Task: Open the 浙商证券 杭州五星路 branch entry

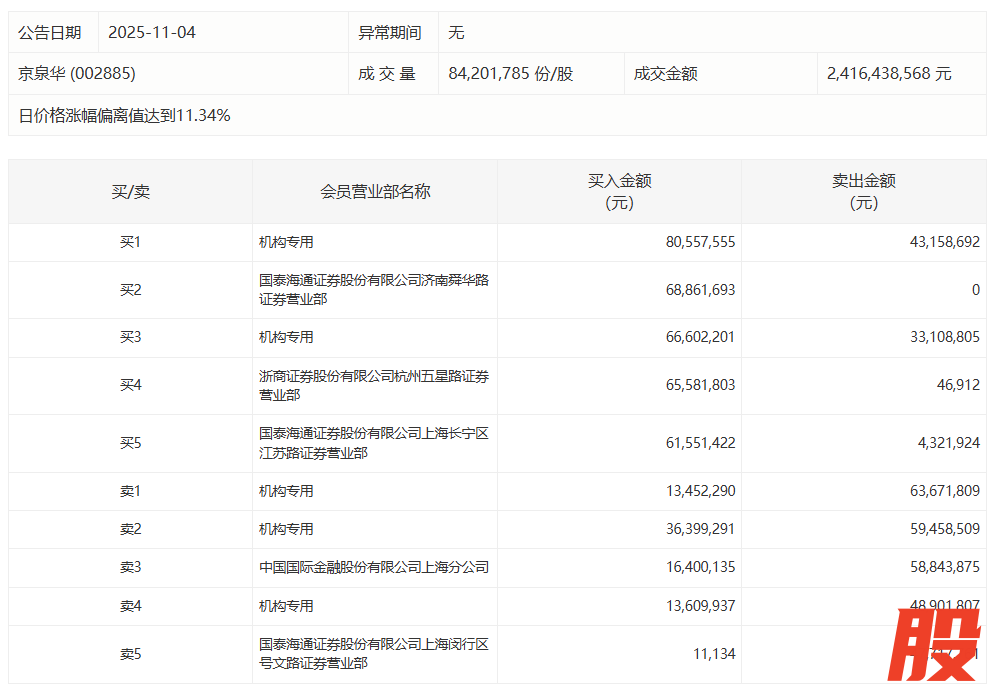Action: click(x=373, y=386)
